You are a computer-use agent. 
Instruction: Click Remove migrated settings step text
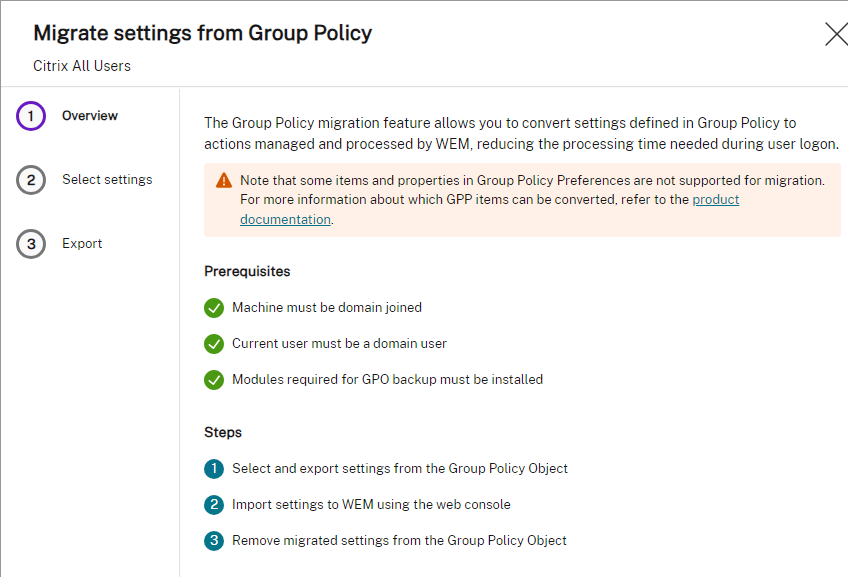399,541
